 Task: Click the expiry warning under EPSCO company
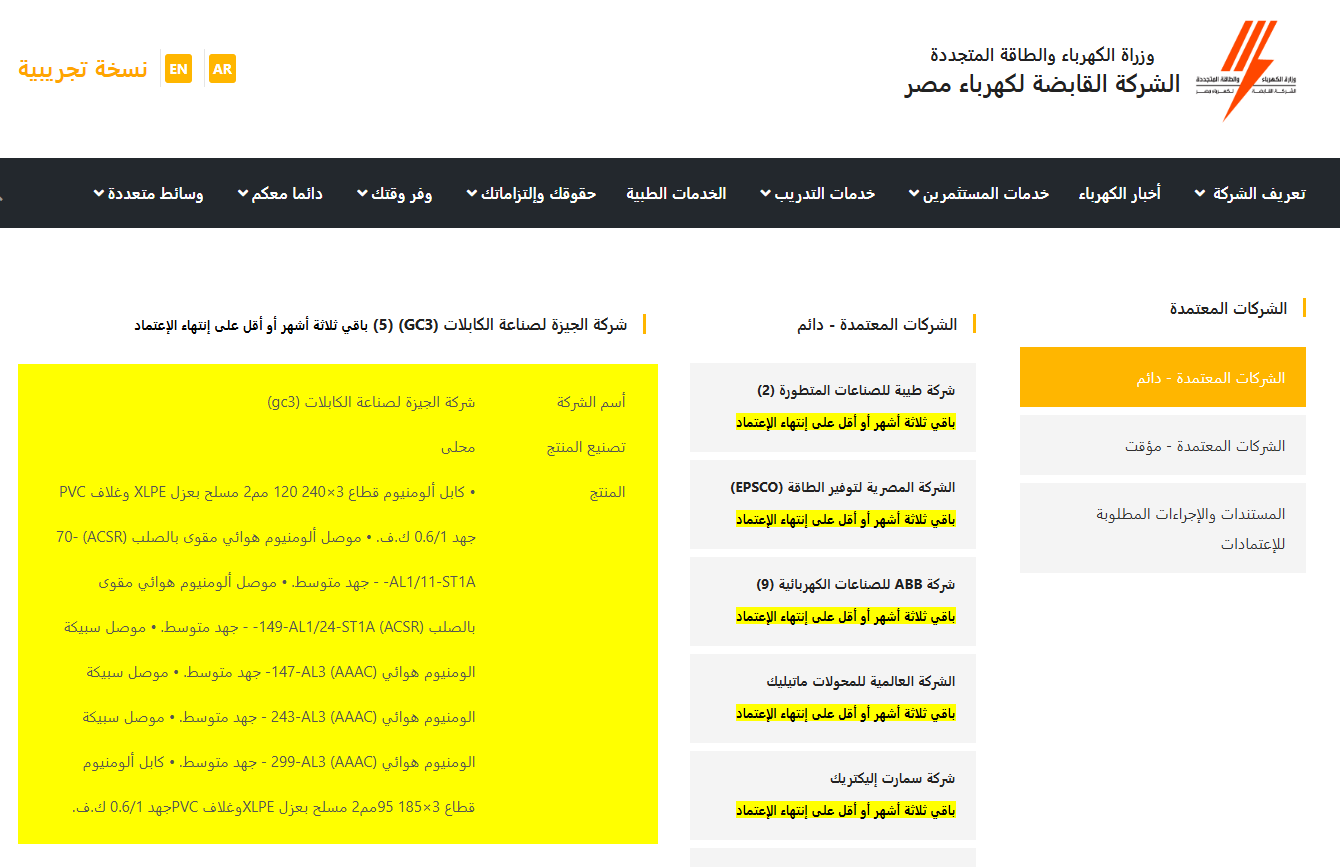[846, 519]
